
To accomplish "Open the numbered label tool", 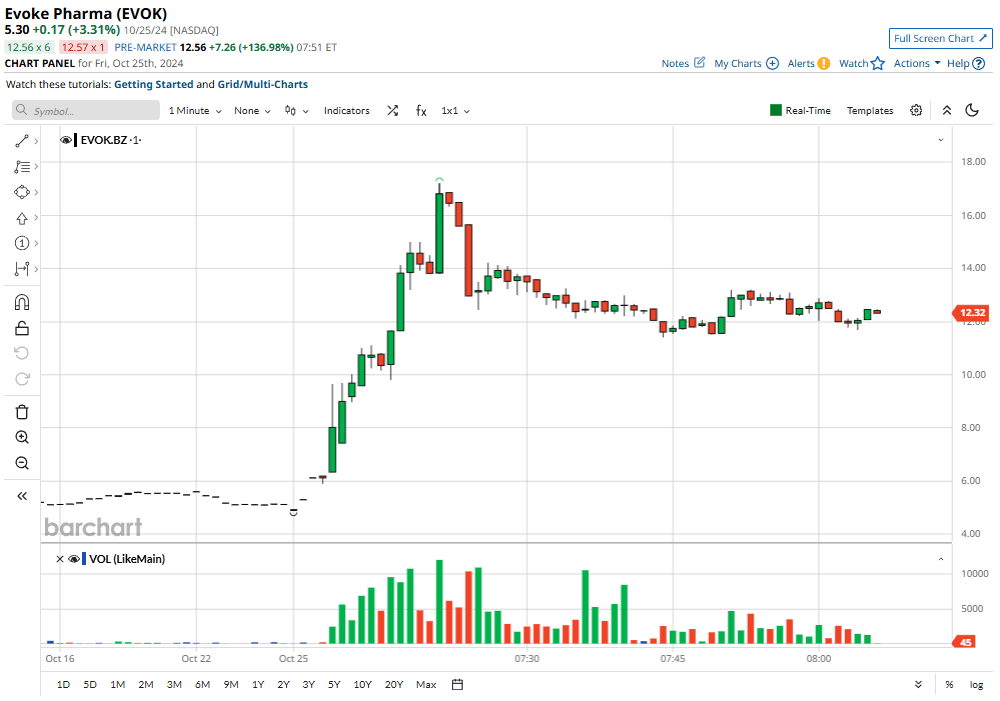I will point(22,243).
